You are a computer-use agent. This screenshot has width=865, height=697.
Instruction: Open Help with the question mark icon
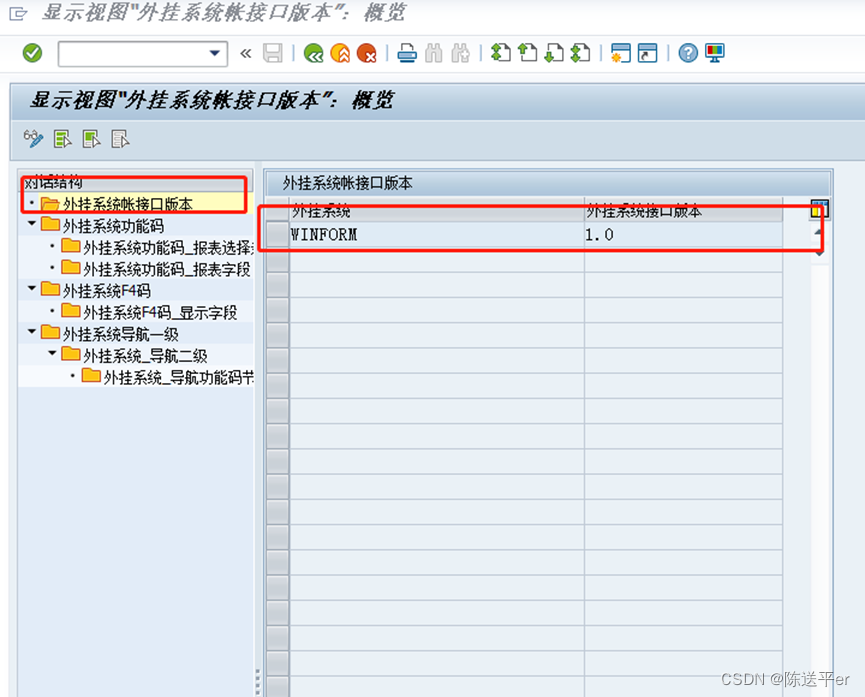pyautogui.click(x=688, y=54)
